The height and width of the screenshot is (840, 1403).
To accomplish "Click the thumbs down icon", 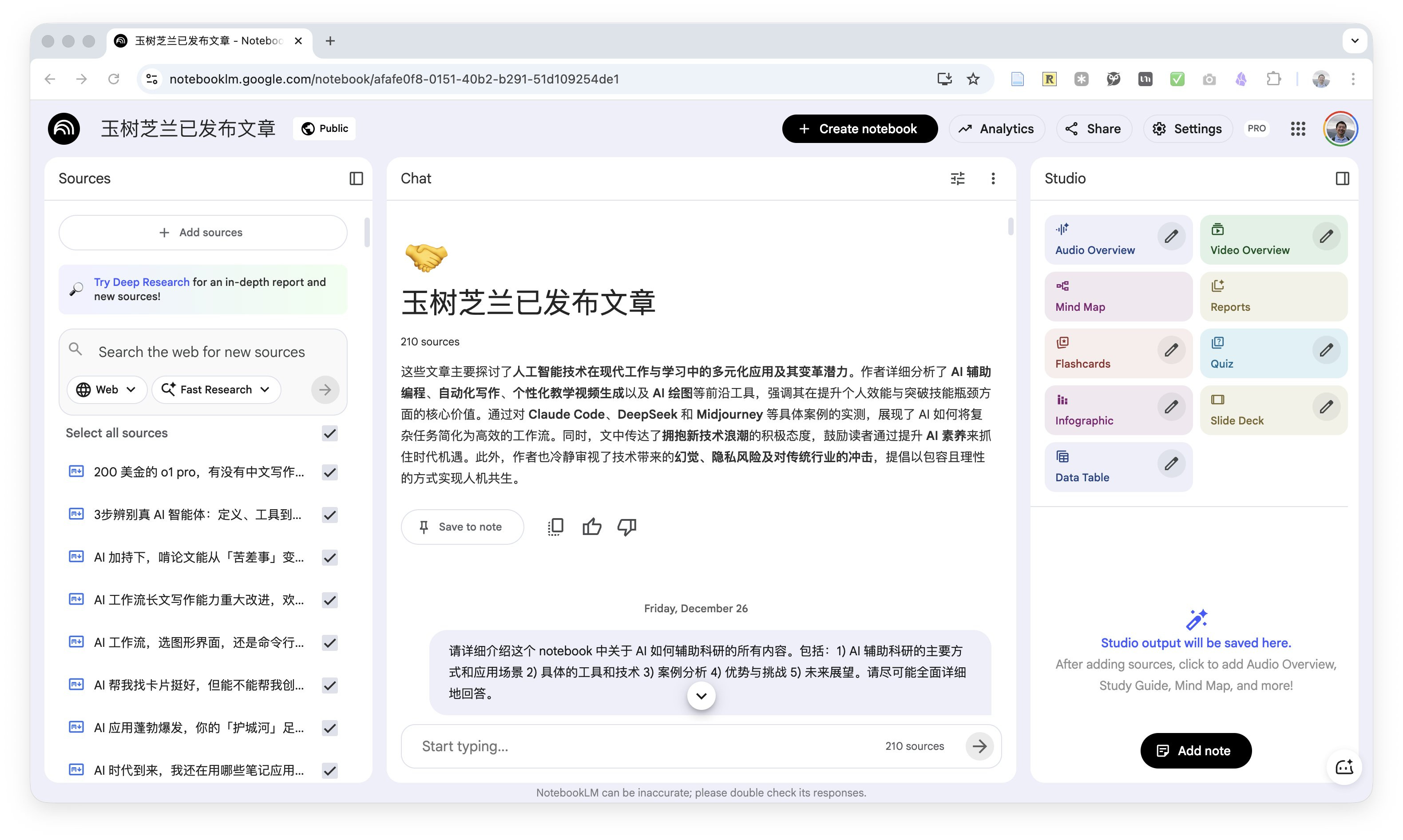I will (626, 527).
